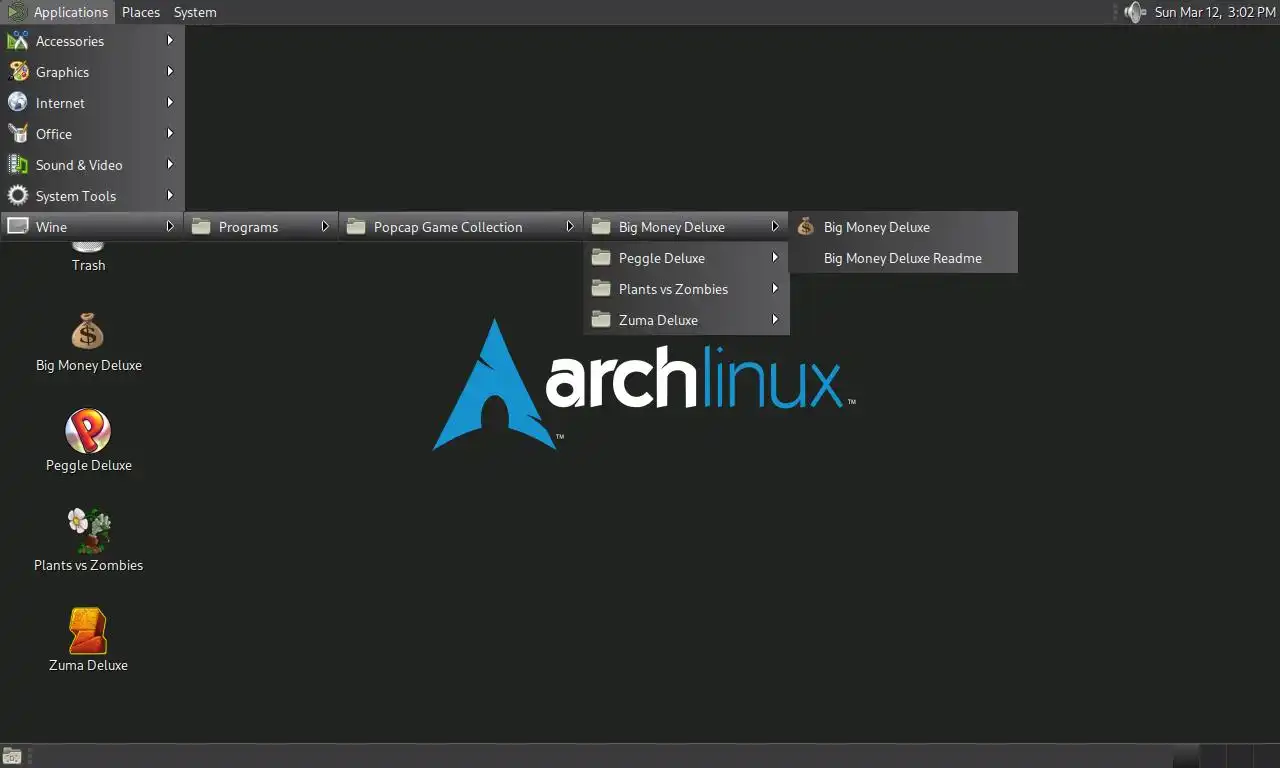Open the Peggle Deluxe folder entry
Viewport: 1280px width, 768px height.
[686, 258]
